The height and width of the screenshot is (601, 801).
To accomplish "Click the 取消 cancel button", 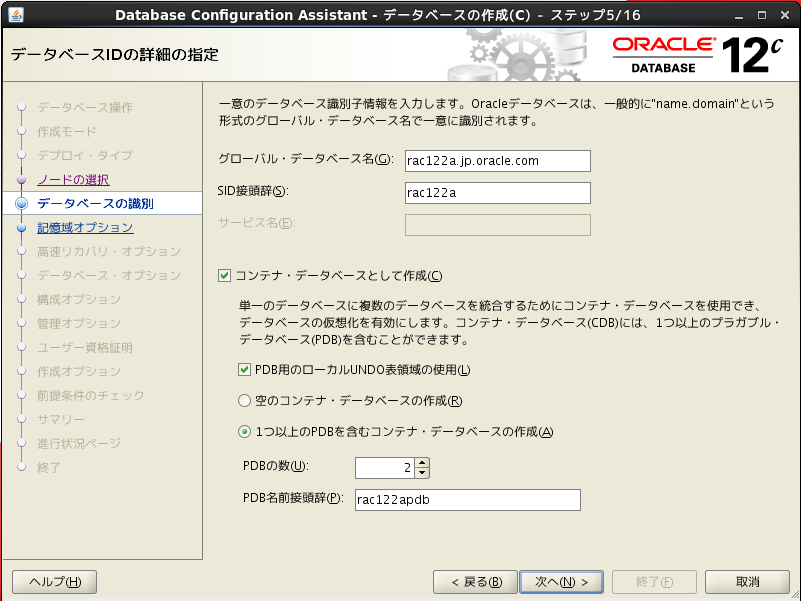I will [747, 582].
